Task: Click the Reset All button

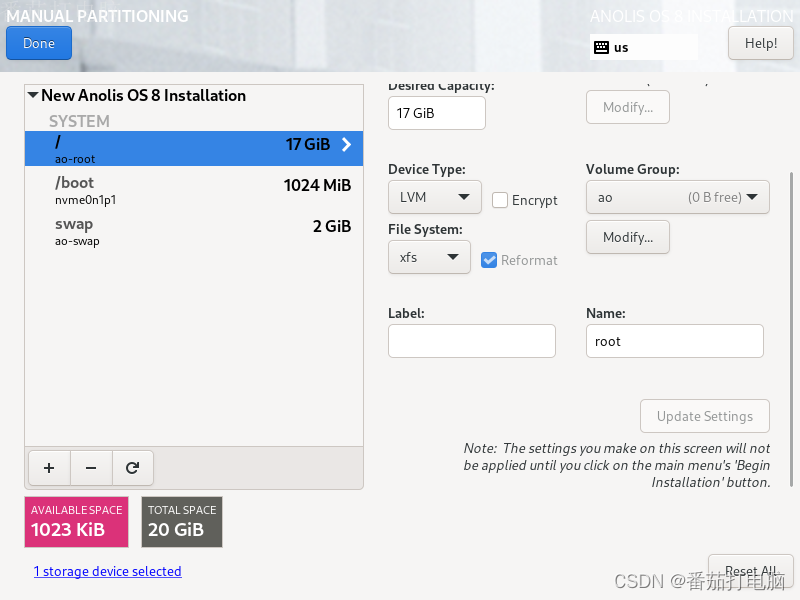Action: click(x=751, y=571)
